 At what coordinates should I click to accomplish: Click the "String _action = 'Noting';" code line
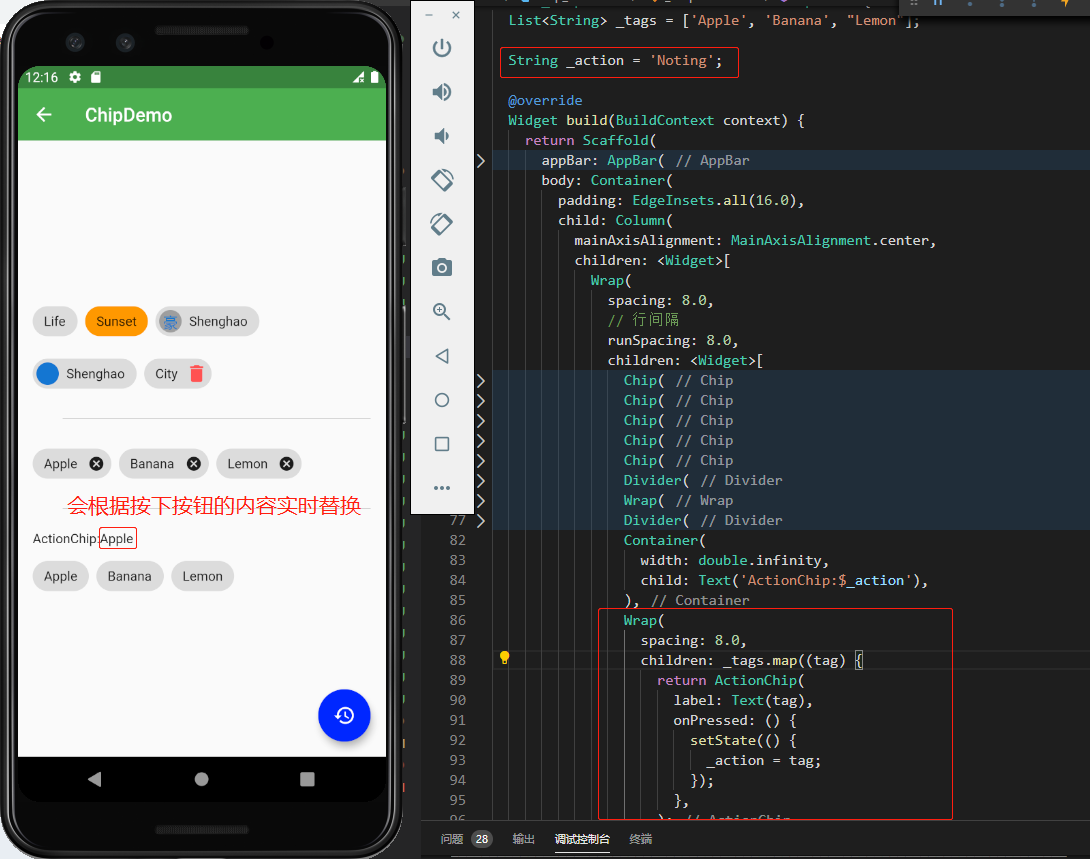[615, 60]
